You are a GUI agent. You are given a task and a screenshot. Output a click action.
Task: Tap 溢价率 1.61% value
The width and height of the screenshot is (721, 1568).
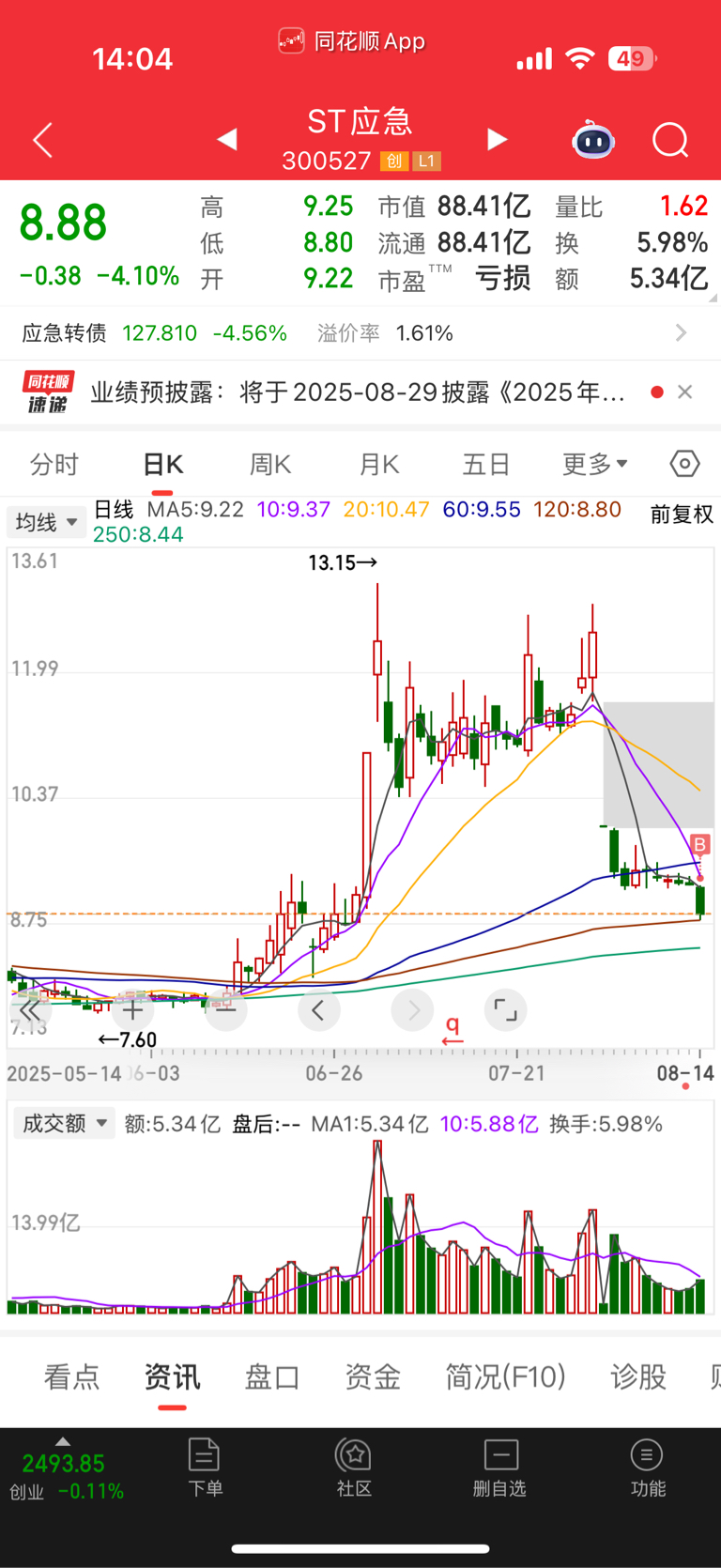[x=424, y=333]
